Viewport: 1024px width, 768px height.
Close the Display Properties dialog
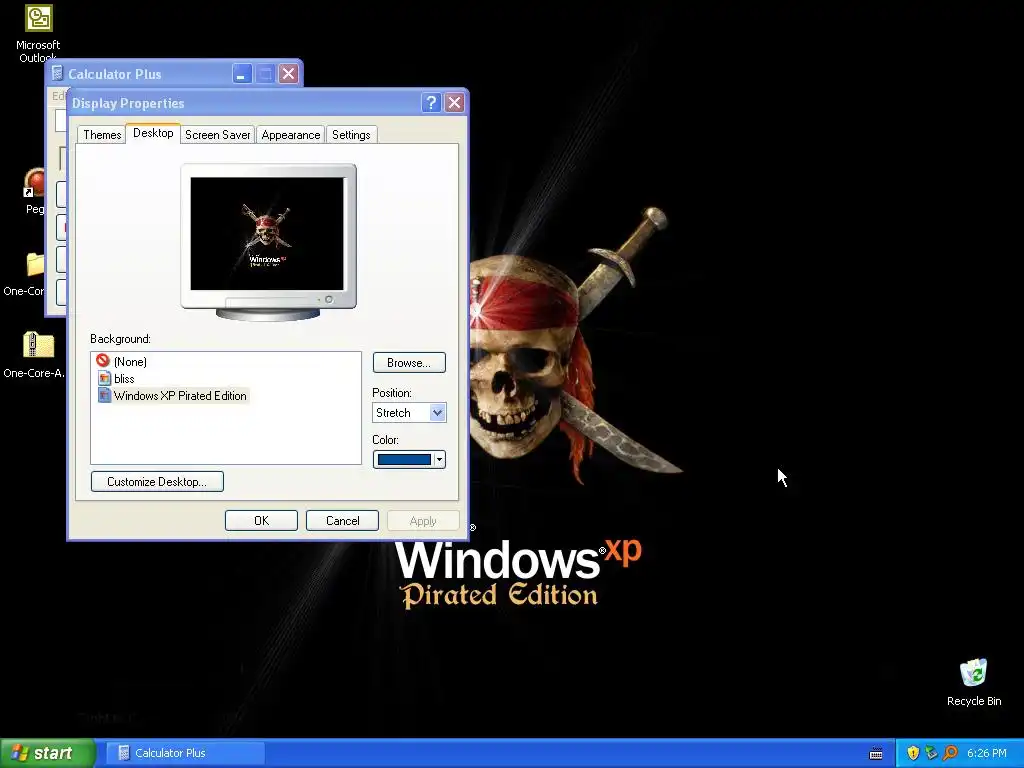[455, 103]
